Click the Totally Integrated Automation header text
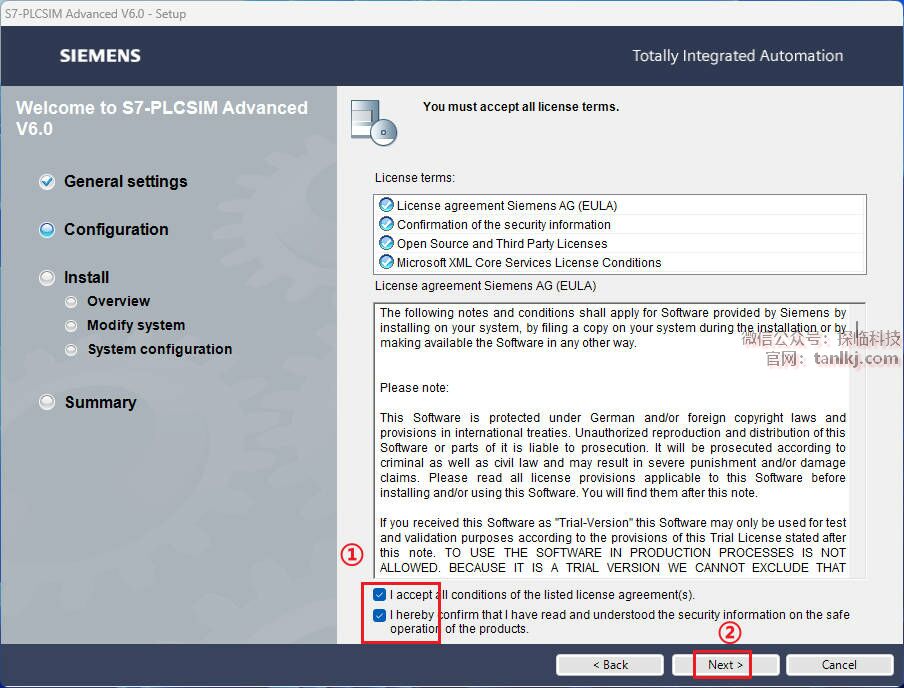The width and height of the screenshot is (904, 688). (x=737, y=56)
